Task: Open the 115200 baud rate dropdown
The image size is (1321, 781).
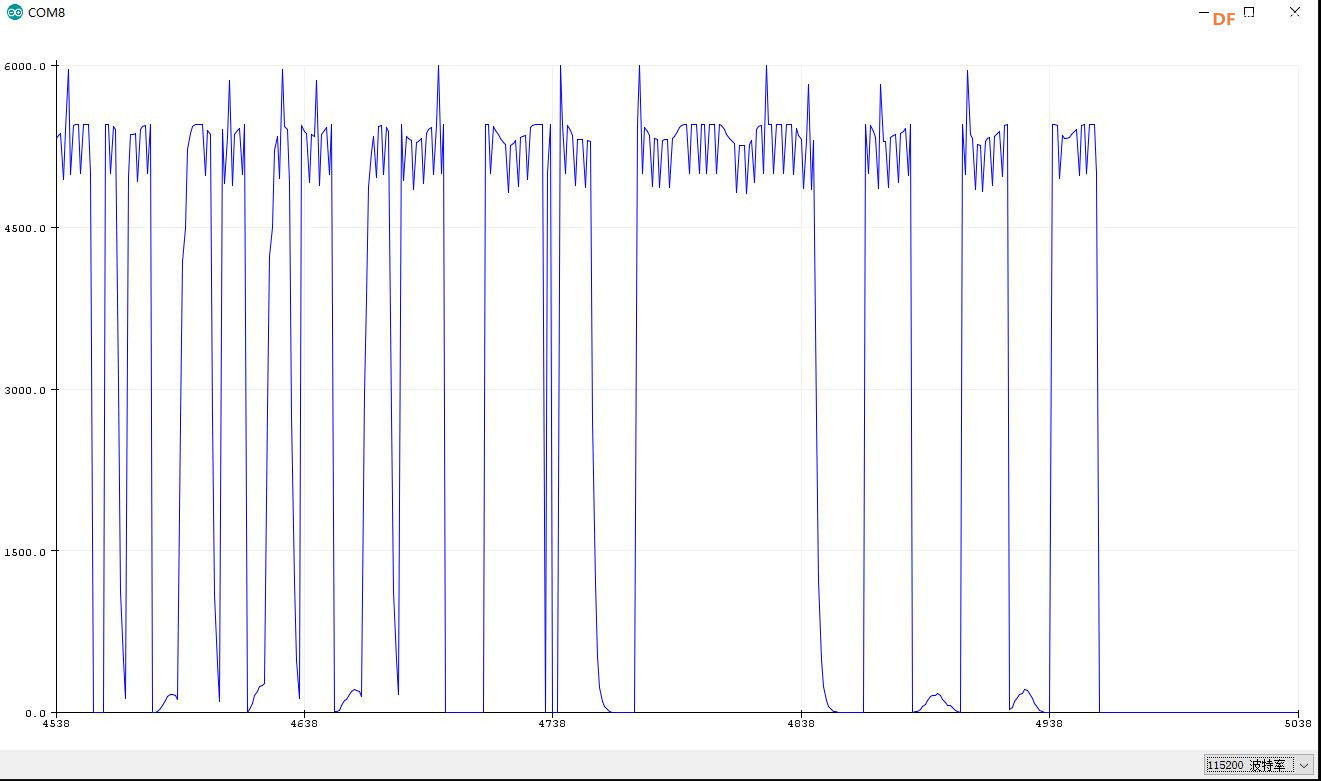Action: click(x=1257, y=765)
